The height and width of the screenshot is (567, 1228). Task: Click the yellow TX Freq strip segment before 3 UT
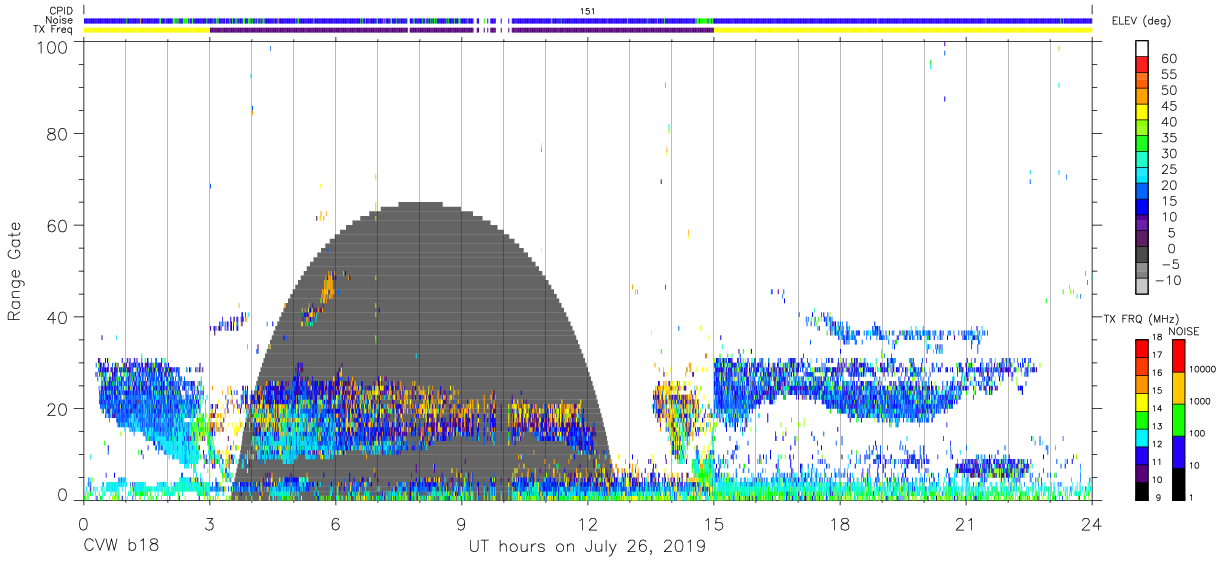click(147, 30)
